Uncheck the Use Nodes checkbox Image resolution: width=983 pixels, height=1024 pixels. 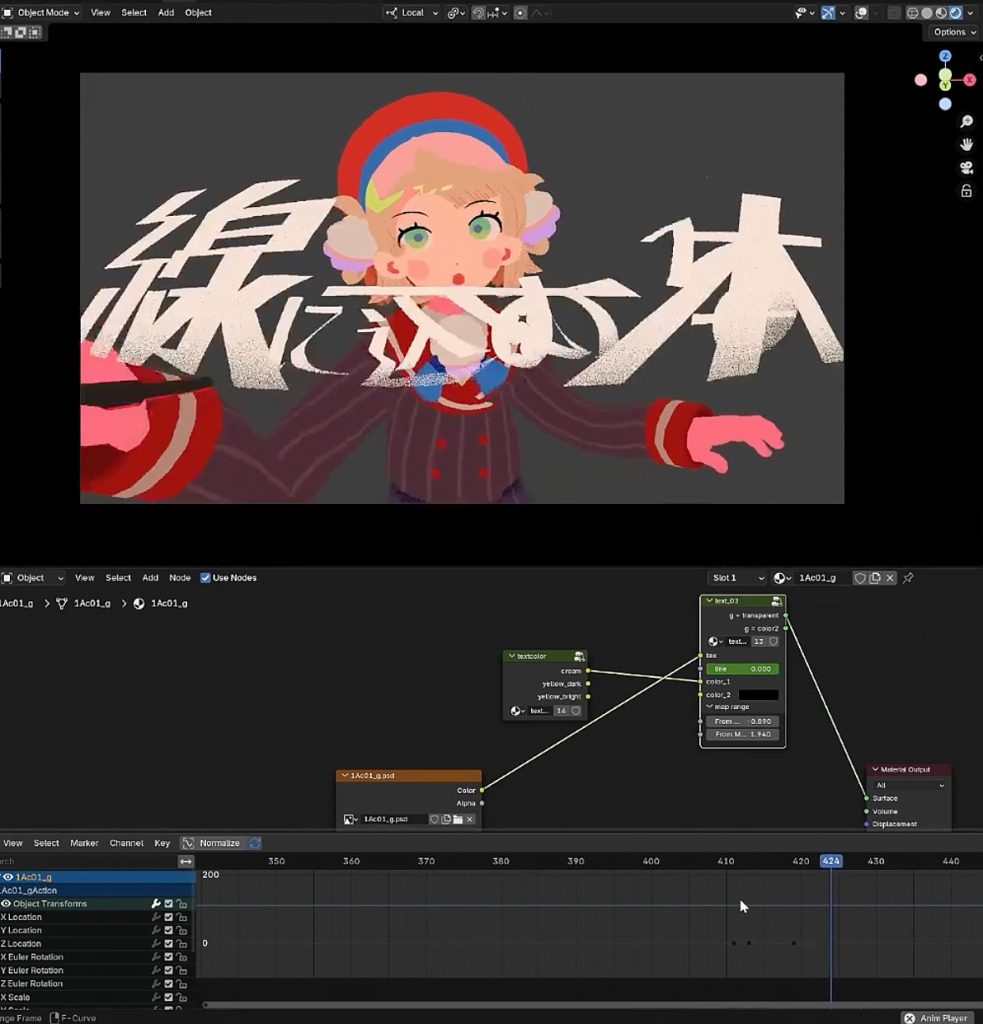pyautogui.click(x=205, y=578)
